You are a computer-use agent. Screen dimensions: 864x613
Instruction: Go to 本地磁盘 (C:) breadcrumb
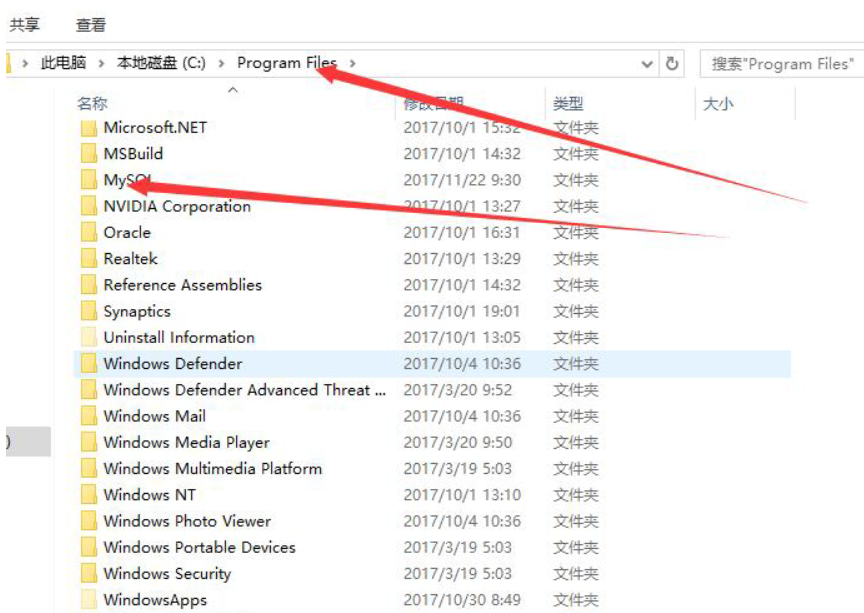click(x=161, y=63)
